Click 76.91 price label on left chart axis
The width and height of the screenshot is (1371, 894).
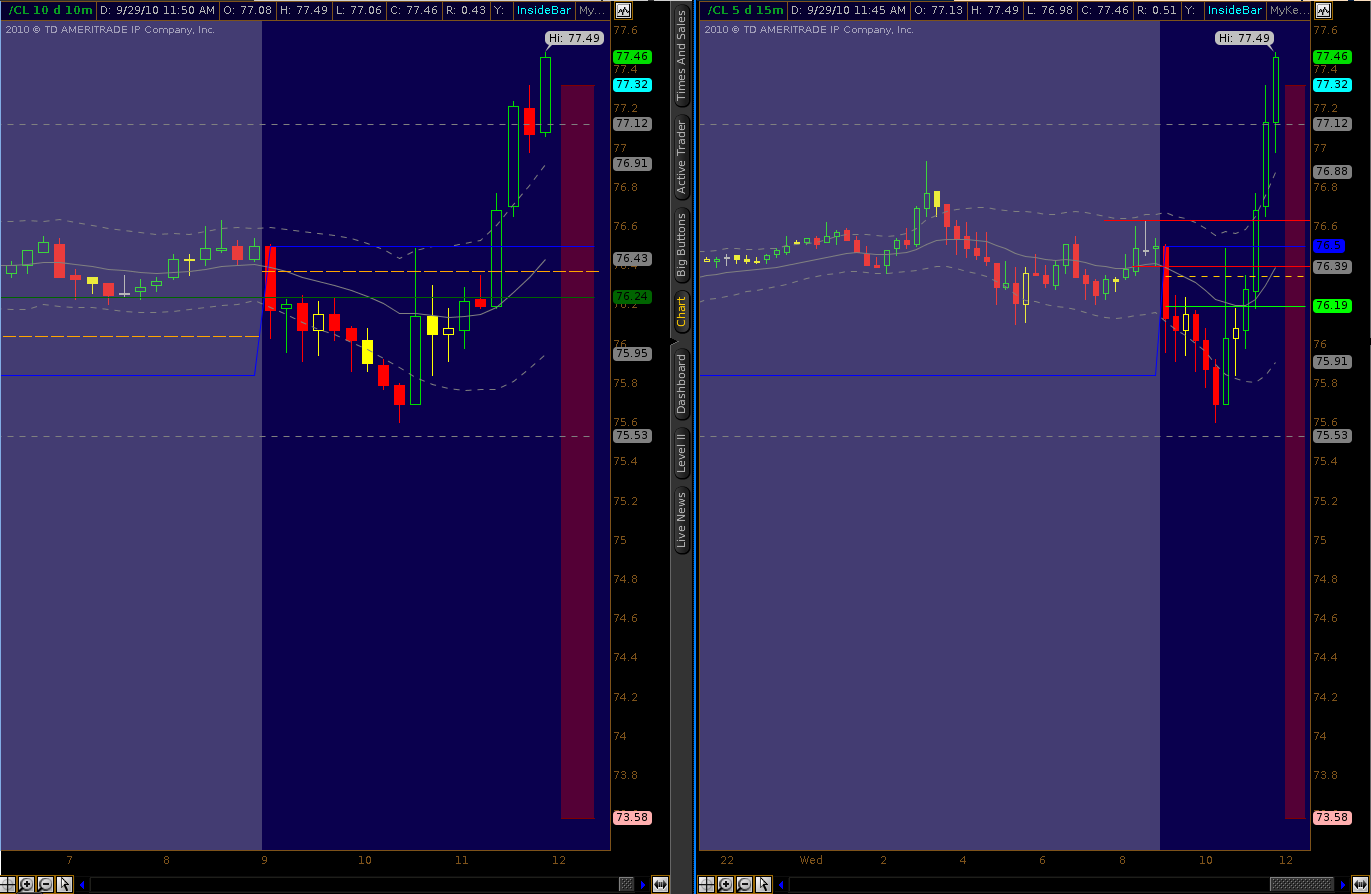[632, 164]
